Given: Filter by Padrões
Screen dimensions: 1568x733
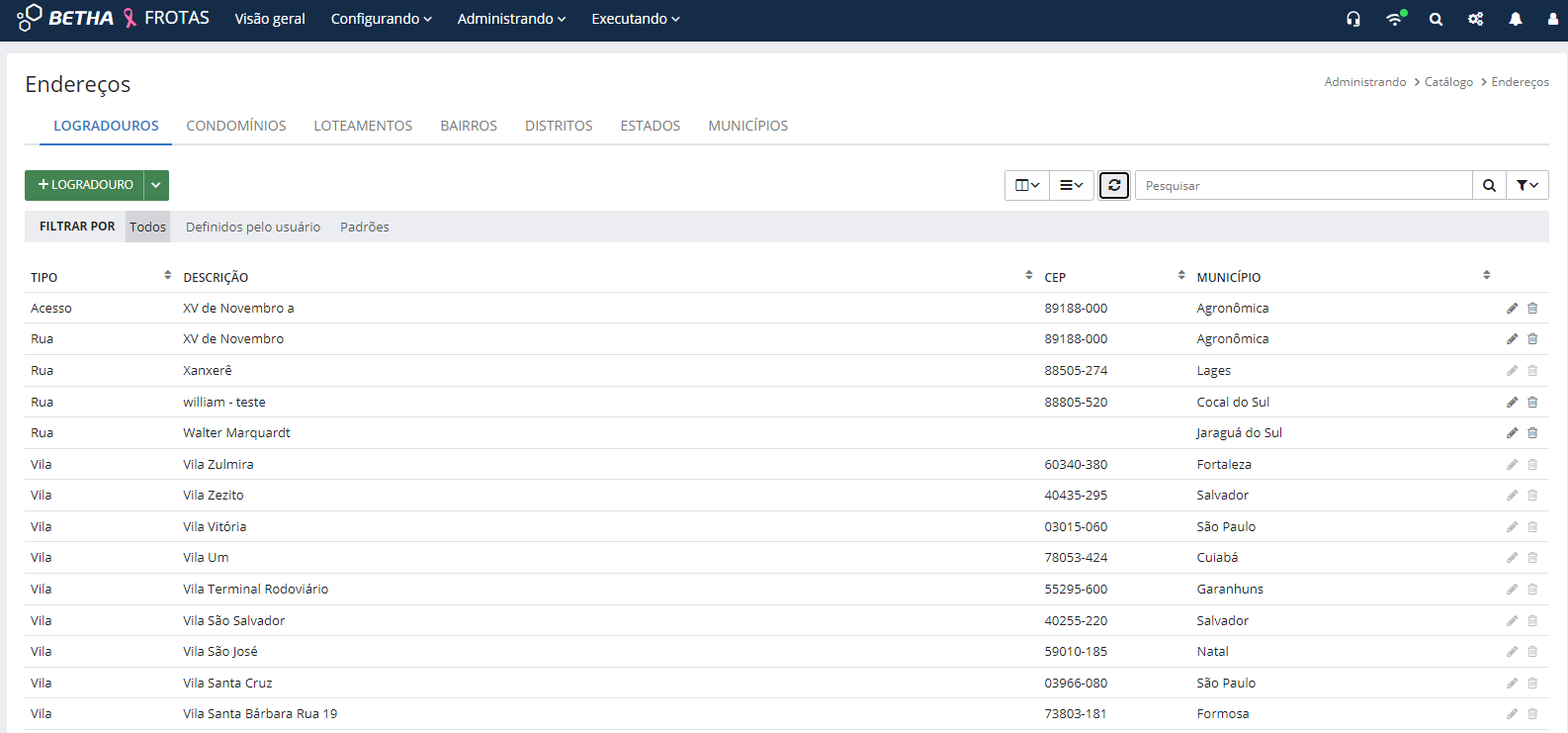Looking at the screenshot, I should point(365,227).
